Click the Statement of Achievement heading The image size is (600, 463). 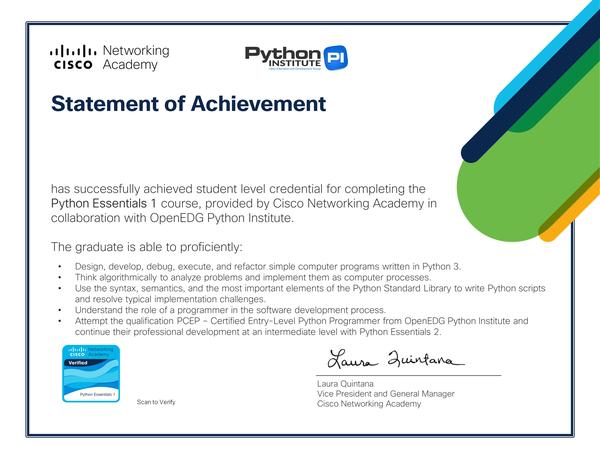click(188, 103)
